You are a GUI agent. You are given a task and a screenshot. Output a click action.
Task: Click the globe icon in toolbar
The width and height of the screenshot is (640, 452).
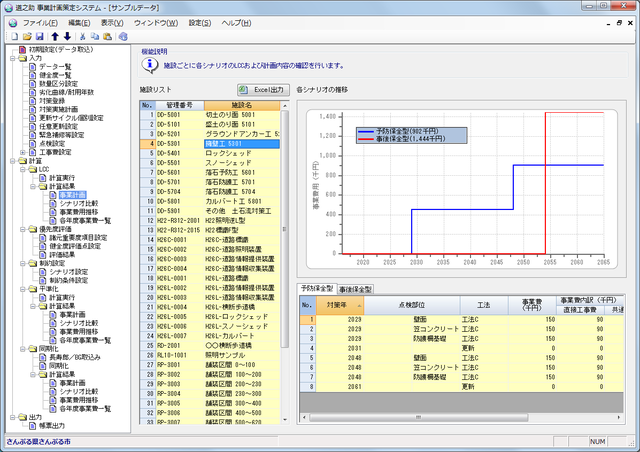click(x=124, y=35)
